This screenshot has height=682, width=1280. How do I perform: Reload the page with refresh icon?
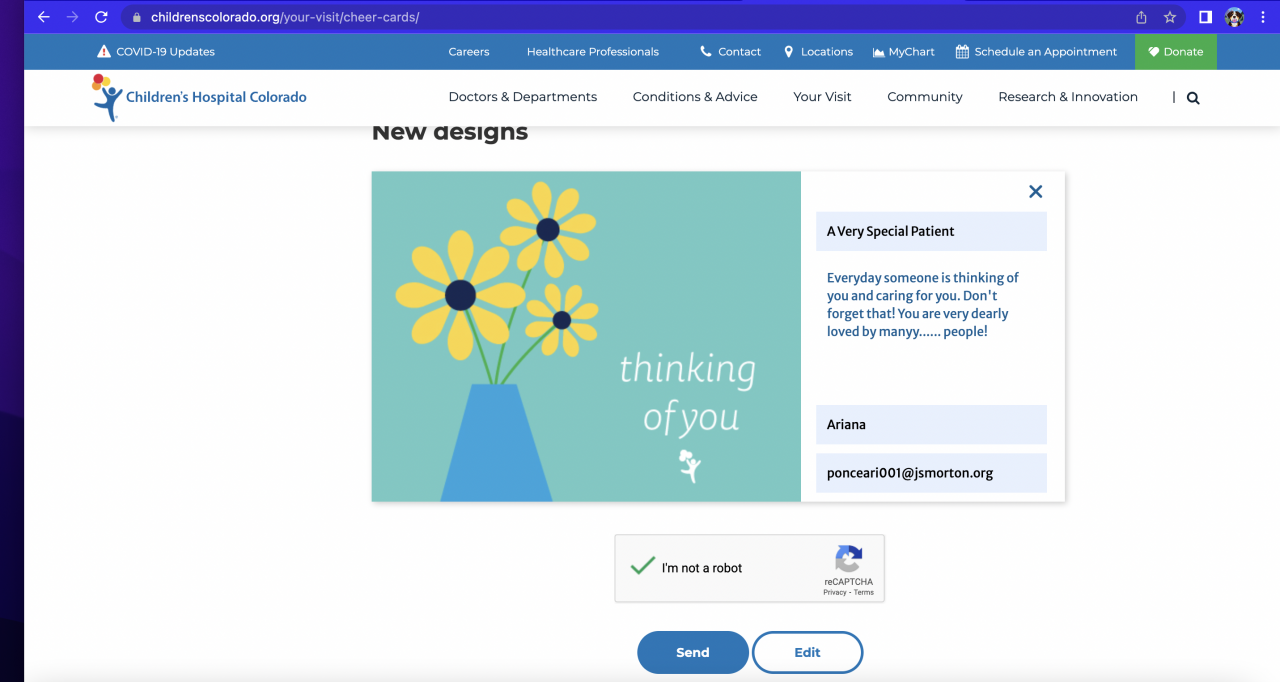coord(101,17)
